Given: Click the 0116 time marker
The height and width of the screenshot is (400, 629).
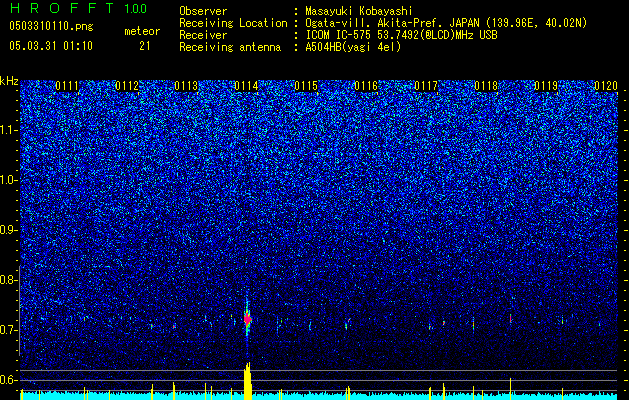Looking at the screenshot, I should click(366, 86).
